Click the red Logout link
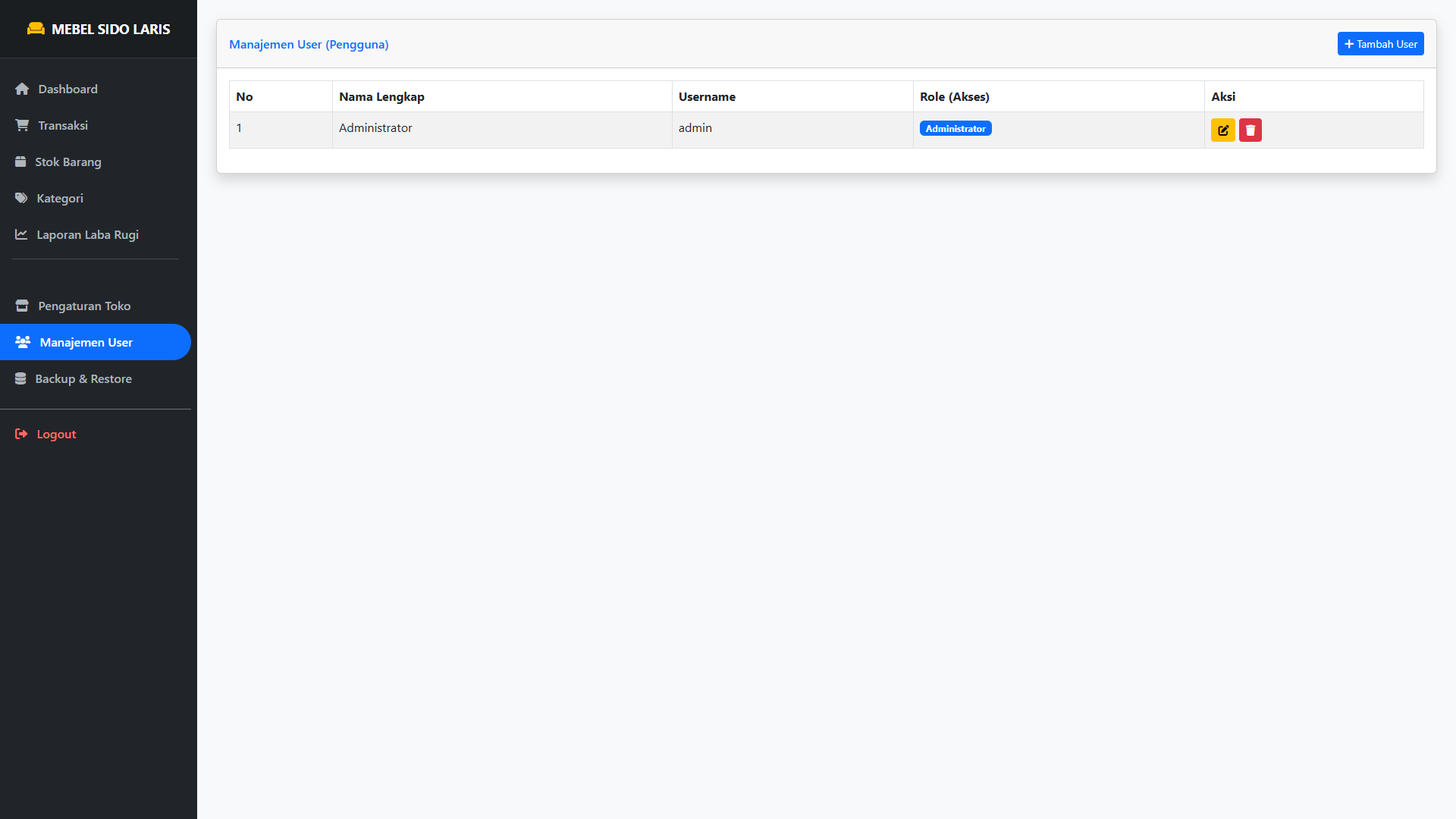Screen dimensions: 1456x819 coord(56,435)
